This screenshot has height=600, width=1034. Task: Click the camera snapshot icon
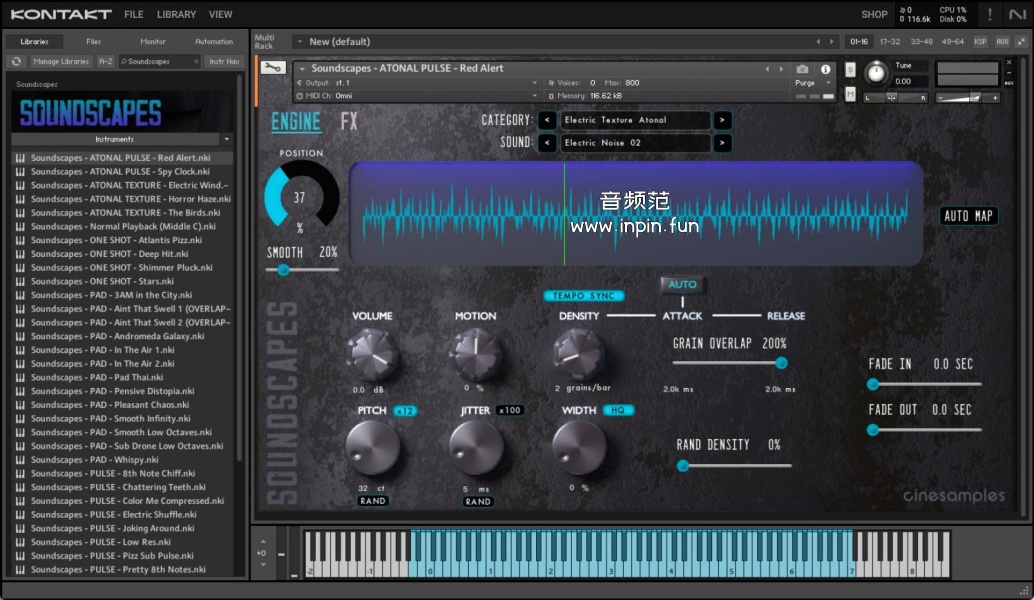click(802, 69)
